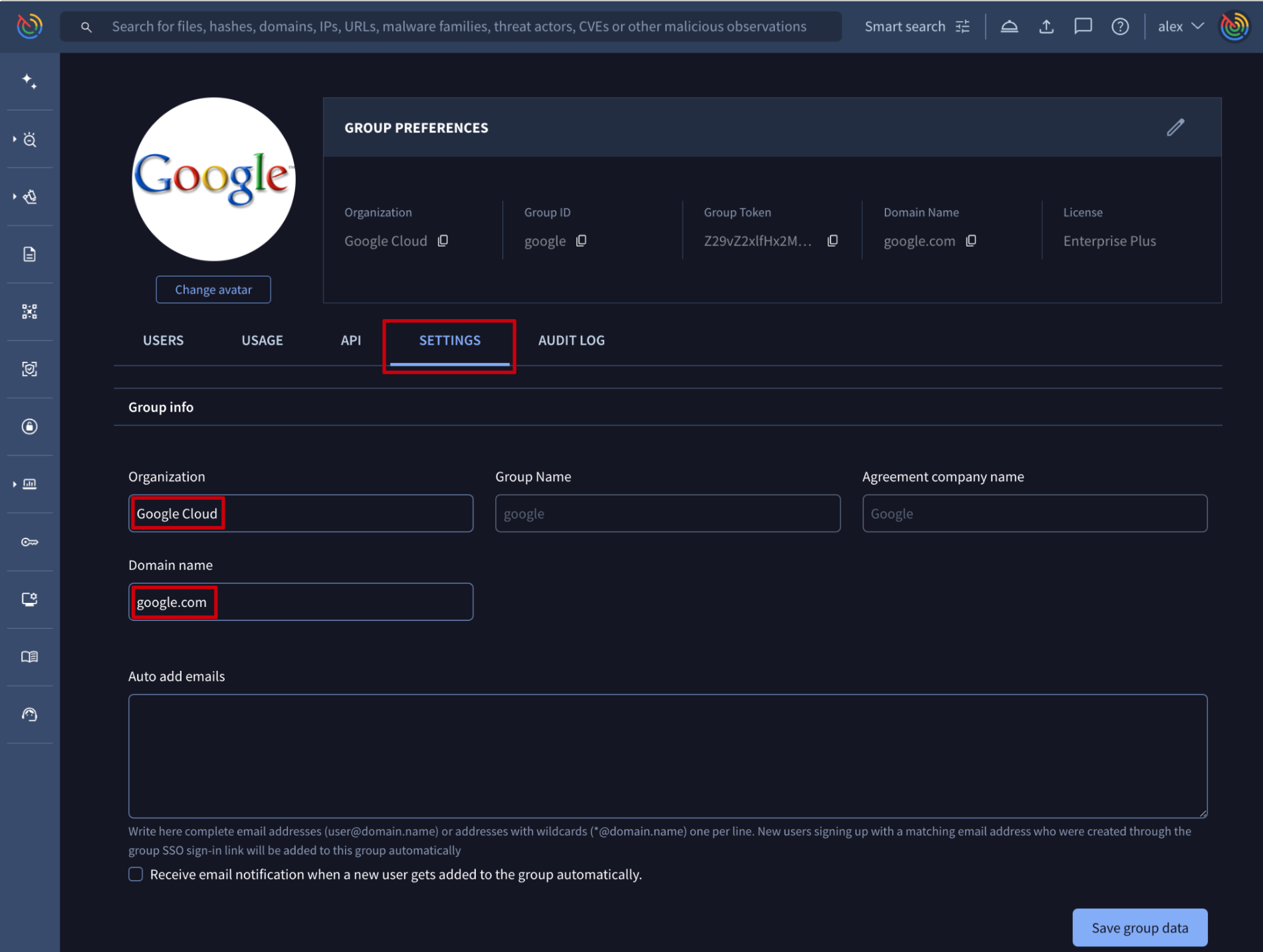Viewport: 1263px width, 952px height.
Task: Click the Auto add emails text area
Action: point(667,756)
